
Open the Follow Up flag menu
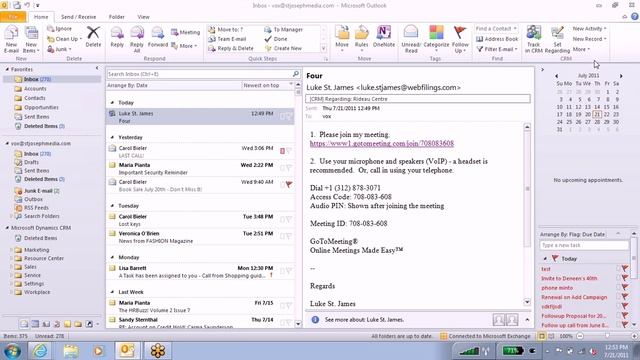pyautogui.click(x=460, y=39)
